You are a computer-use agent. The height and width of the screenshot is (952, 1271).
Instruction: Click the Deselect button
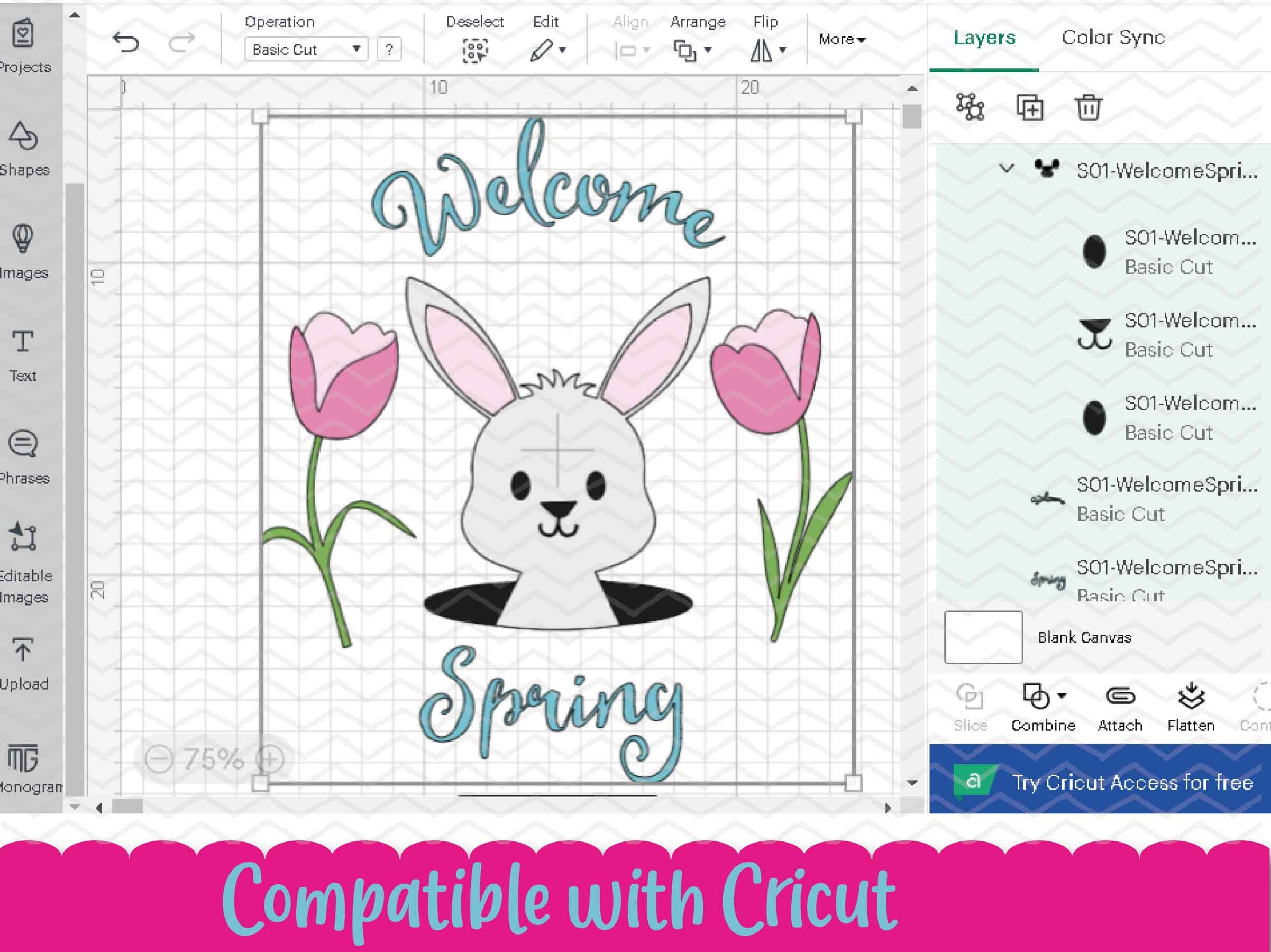tap(476, 50)
